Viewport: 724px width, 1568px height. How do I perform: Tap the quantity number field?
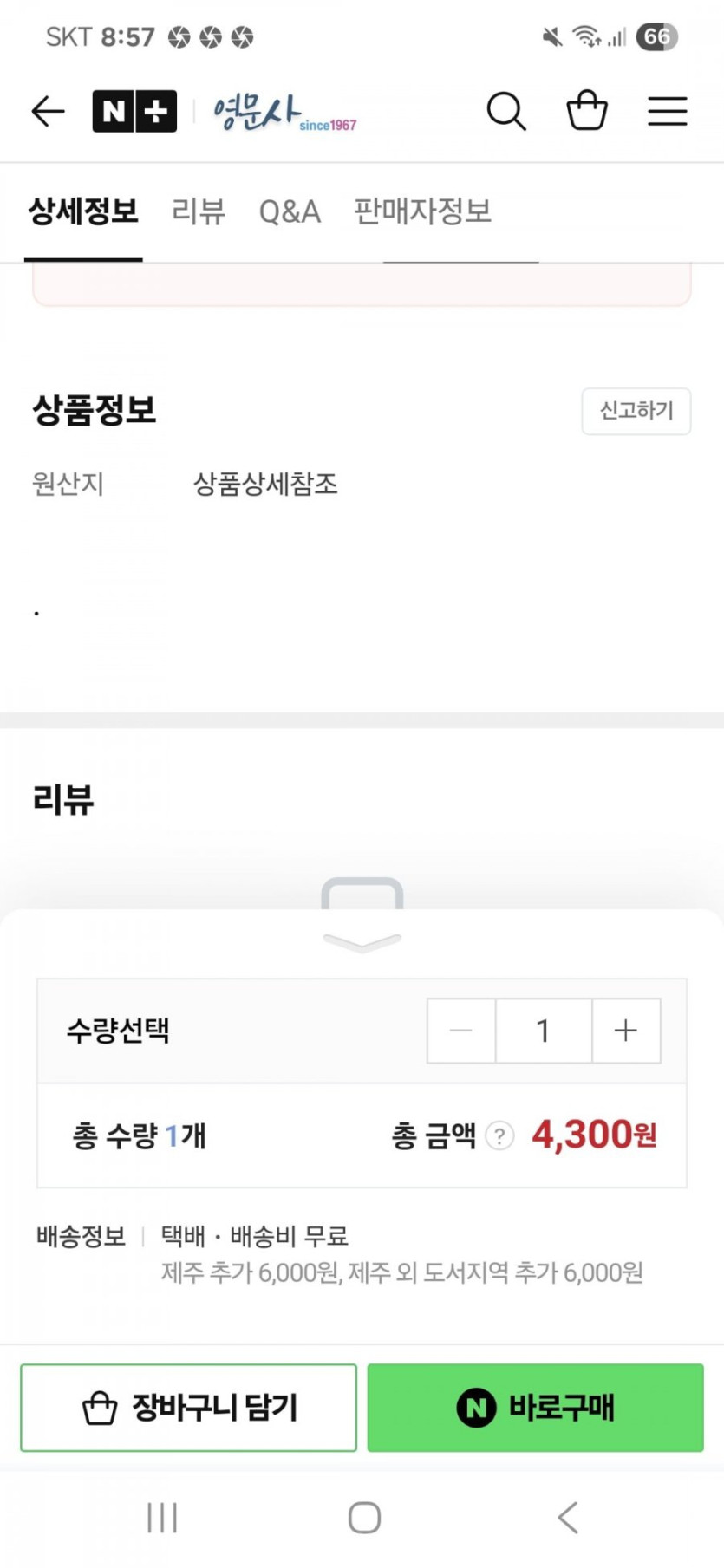[544, 1031]
